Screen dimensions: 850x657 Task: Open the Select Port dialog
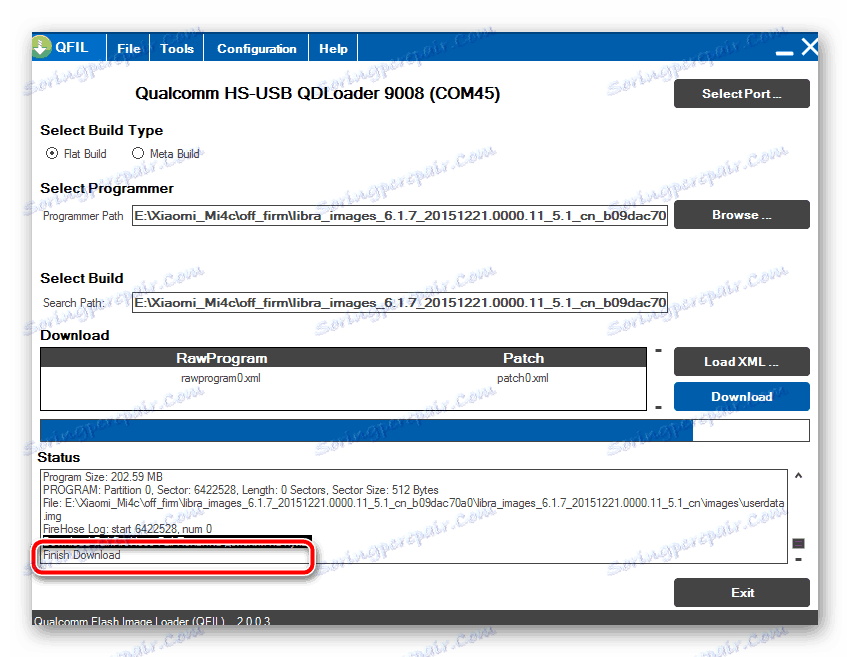[x=741, y=93]
